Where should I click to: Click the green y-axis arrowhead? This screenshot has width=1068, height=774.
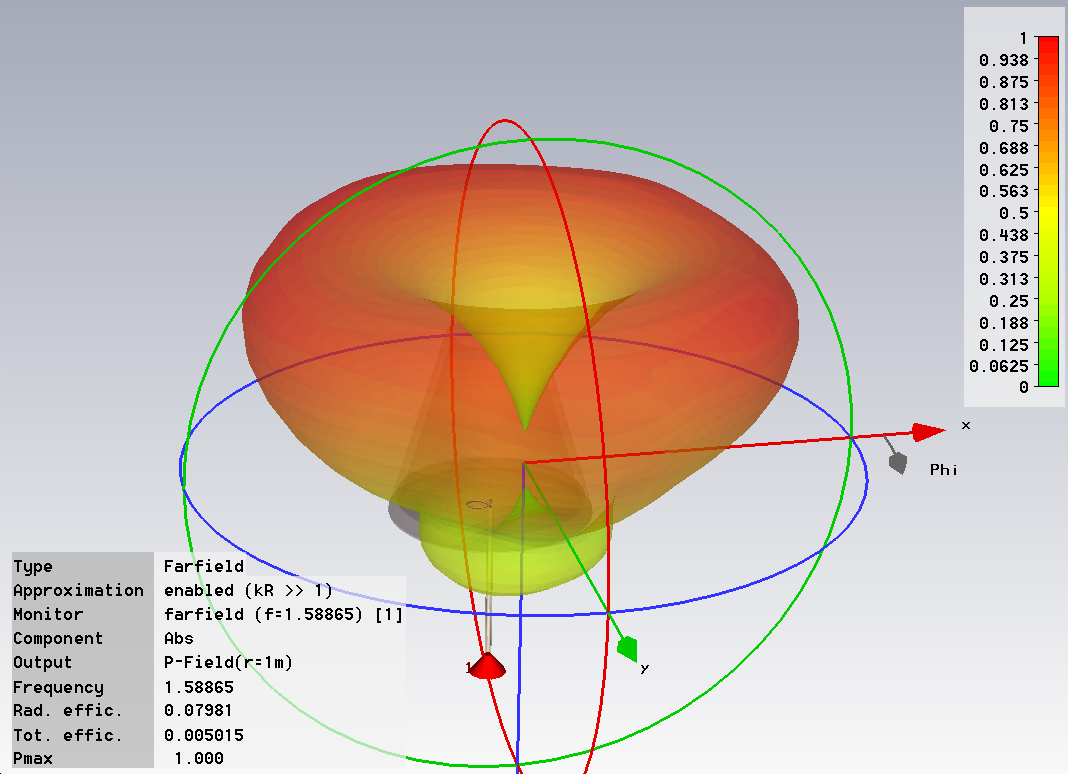[x=628, y=649]
